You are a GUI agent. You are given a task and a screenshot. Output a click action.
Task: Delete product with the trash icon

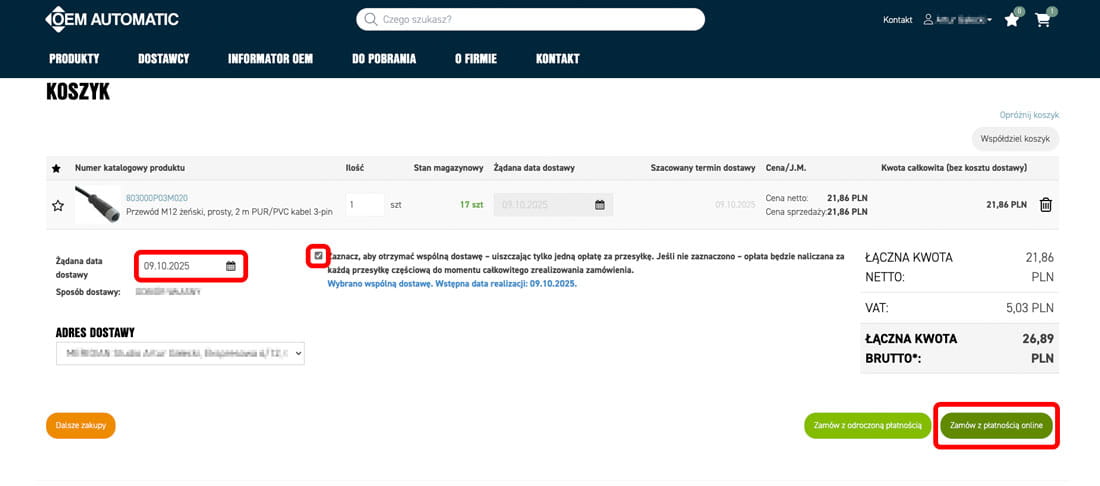point(1046,205)
